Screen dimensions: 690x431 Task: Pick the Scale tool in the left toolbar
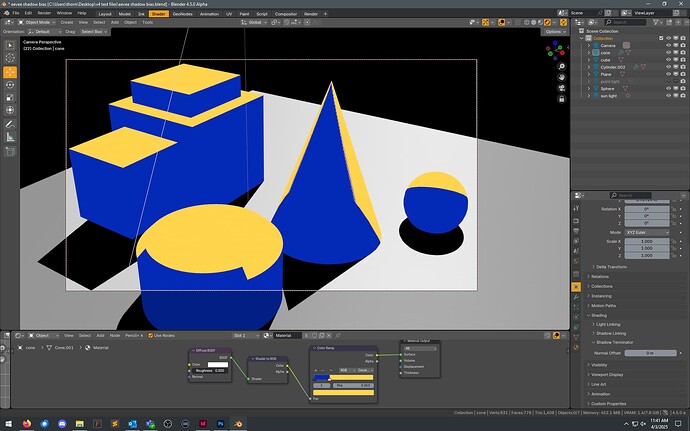coord(10,97)
